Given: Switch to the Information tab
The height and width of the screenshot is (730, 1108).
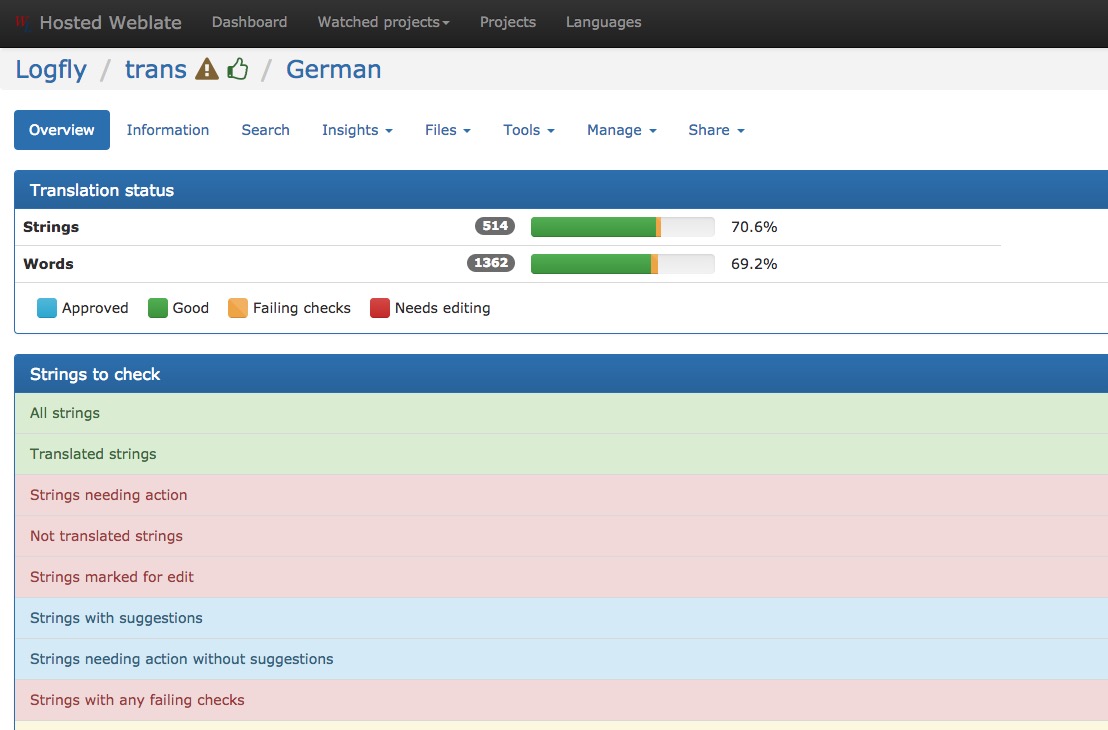Looking at the screenshot, I should 167,130.
